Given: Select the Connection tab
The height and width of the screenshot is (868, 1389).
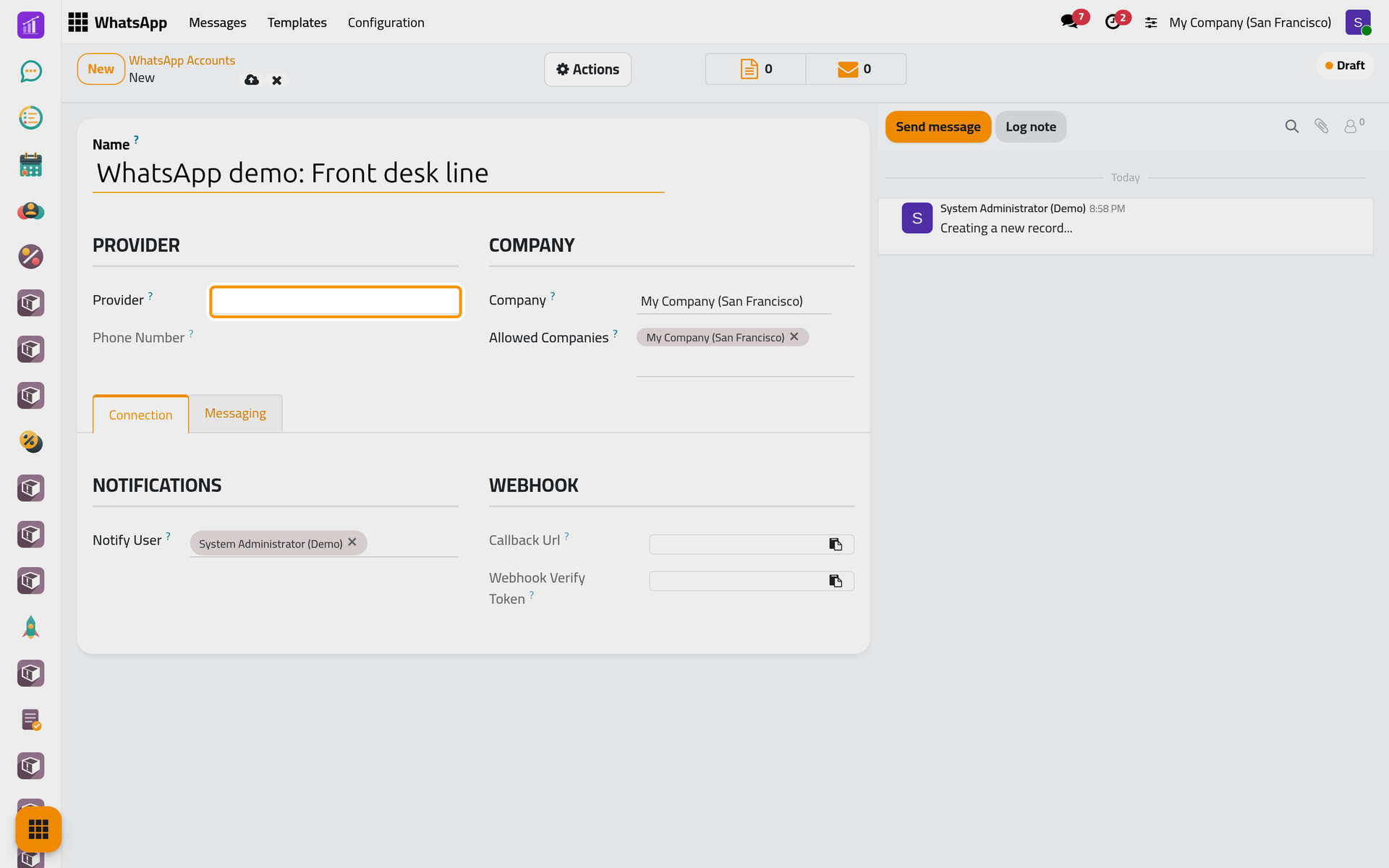Looking at the screenshot, I should pos(140,414).
